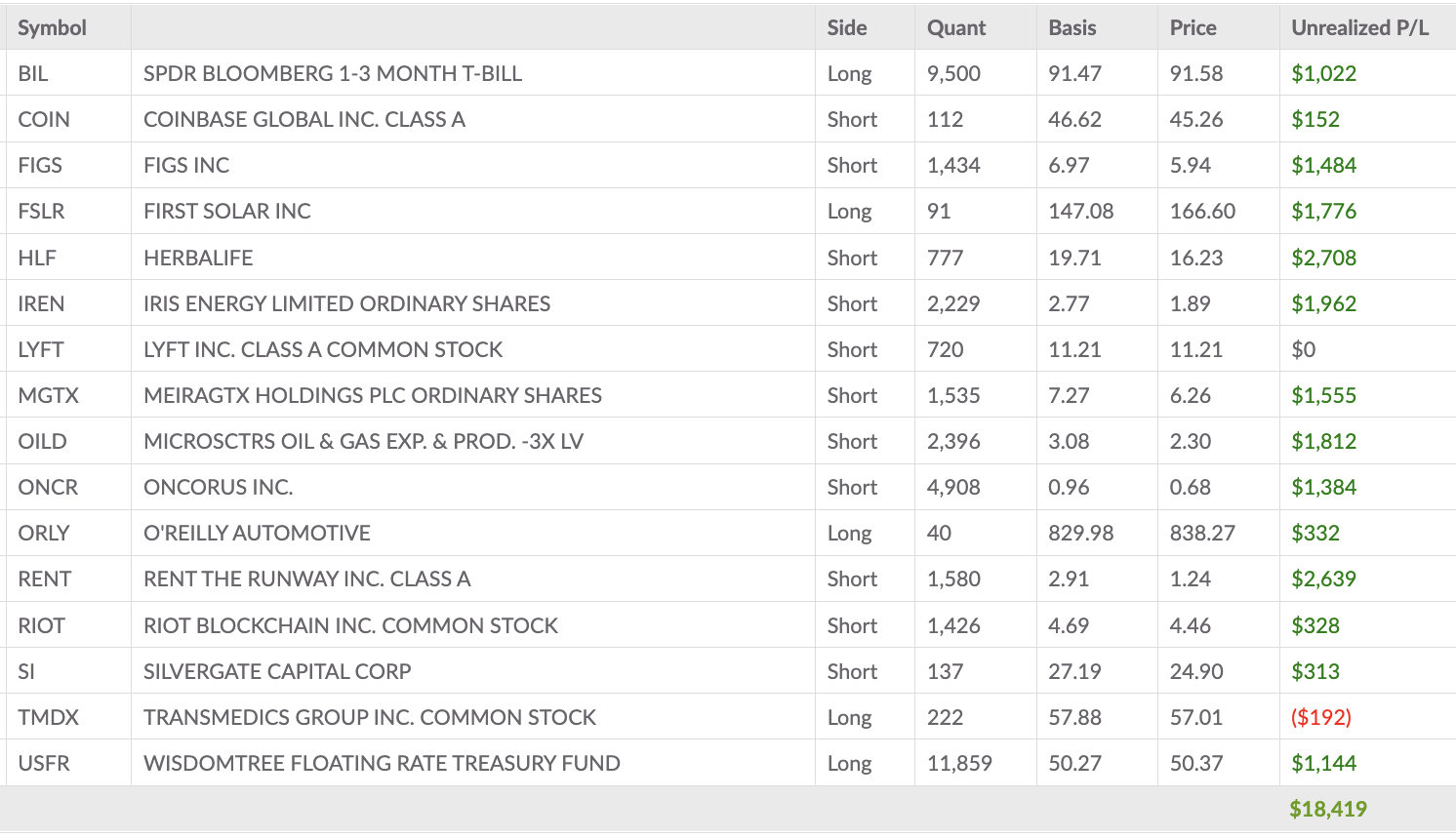
Task: Click the Side column header
Action: click(x=847, y=27)
